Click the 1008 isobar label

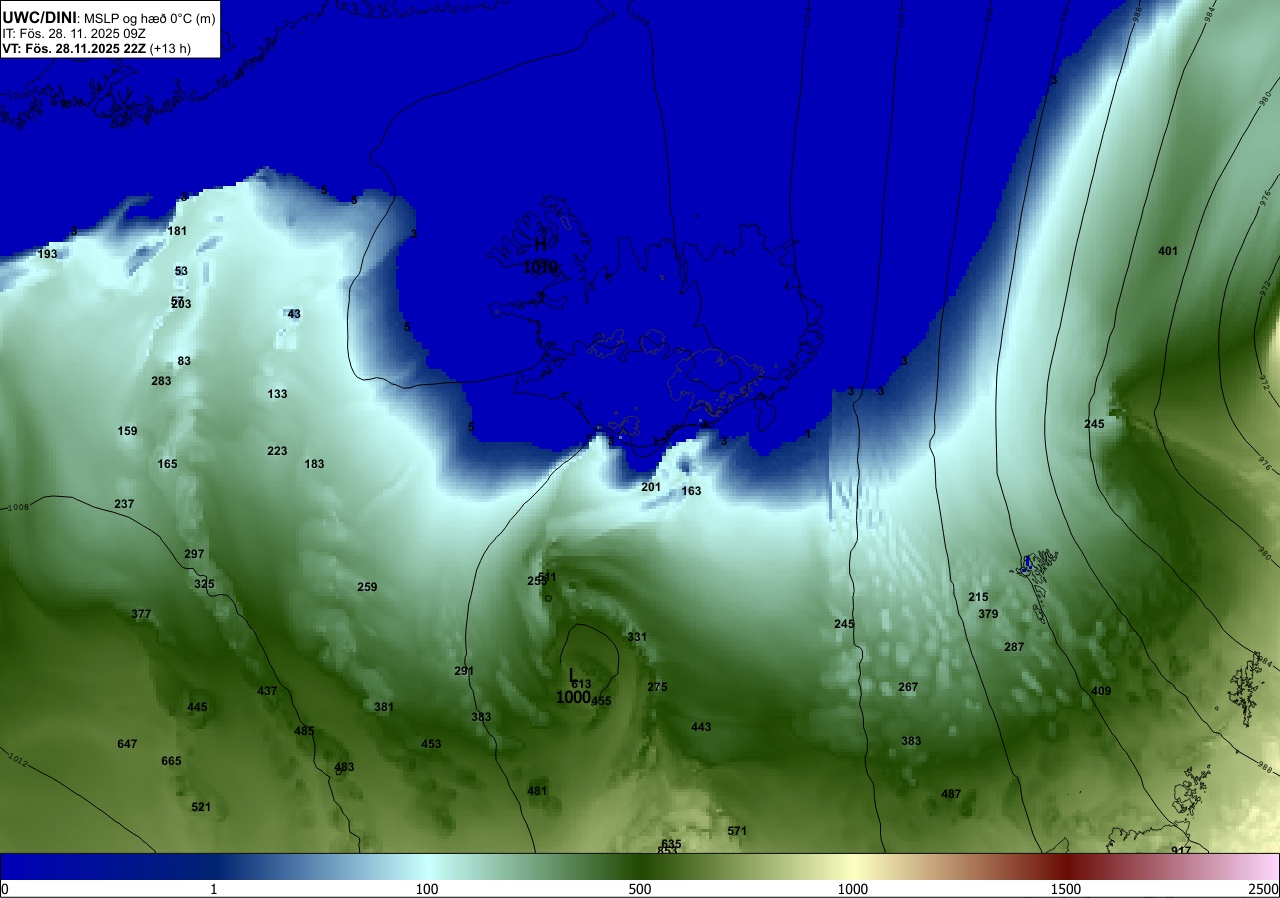click(18, 508)
